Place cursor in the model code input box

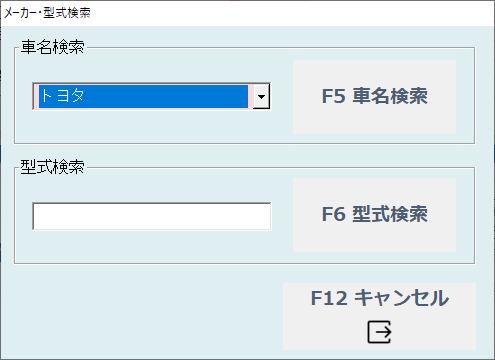152,216
